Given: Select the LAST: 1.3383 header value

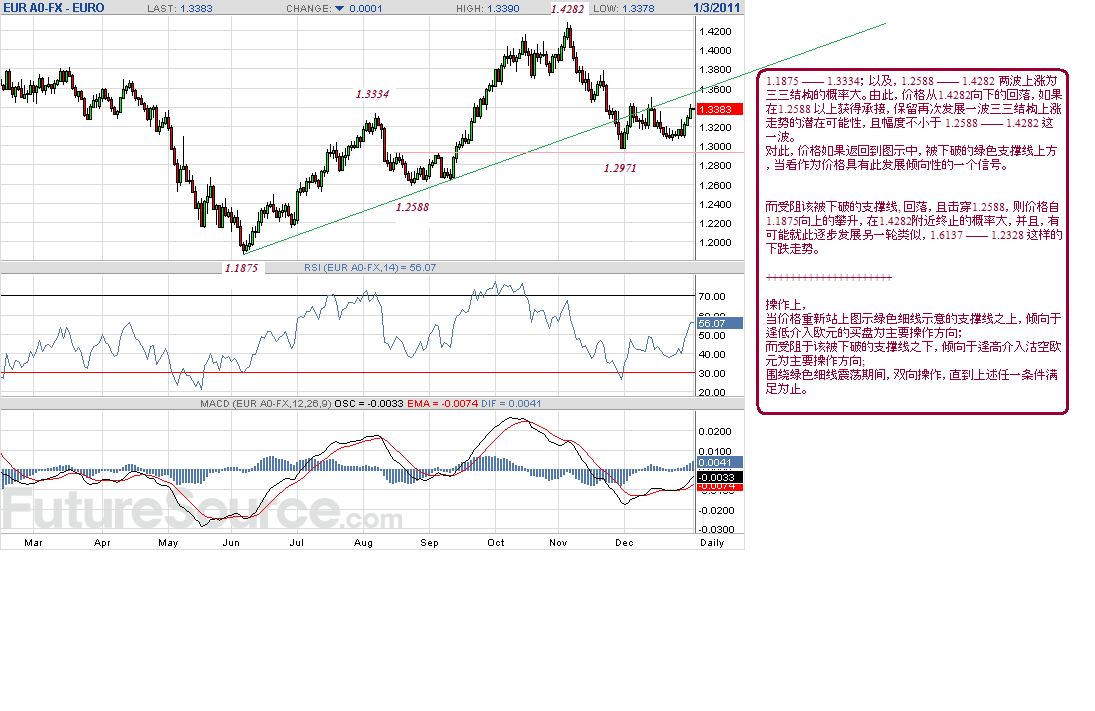Looking at the screenshot, I should pos(179,8).
